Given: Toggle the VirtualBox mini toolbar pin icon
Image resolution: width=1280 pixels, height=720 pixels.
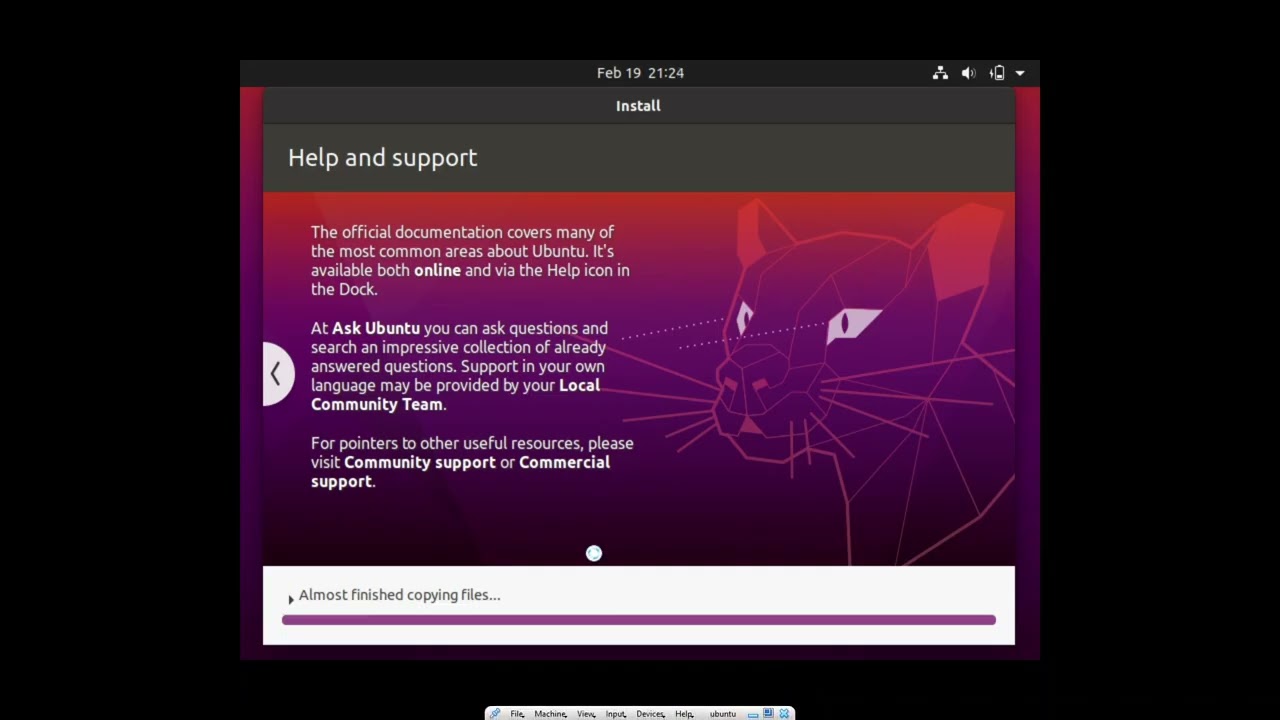Looking at the screenshot, I should click(x=495, y=714).
